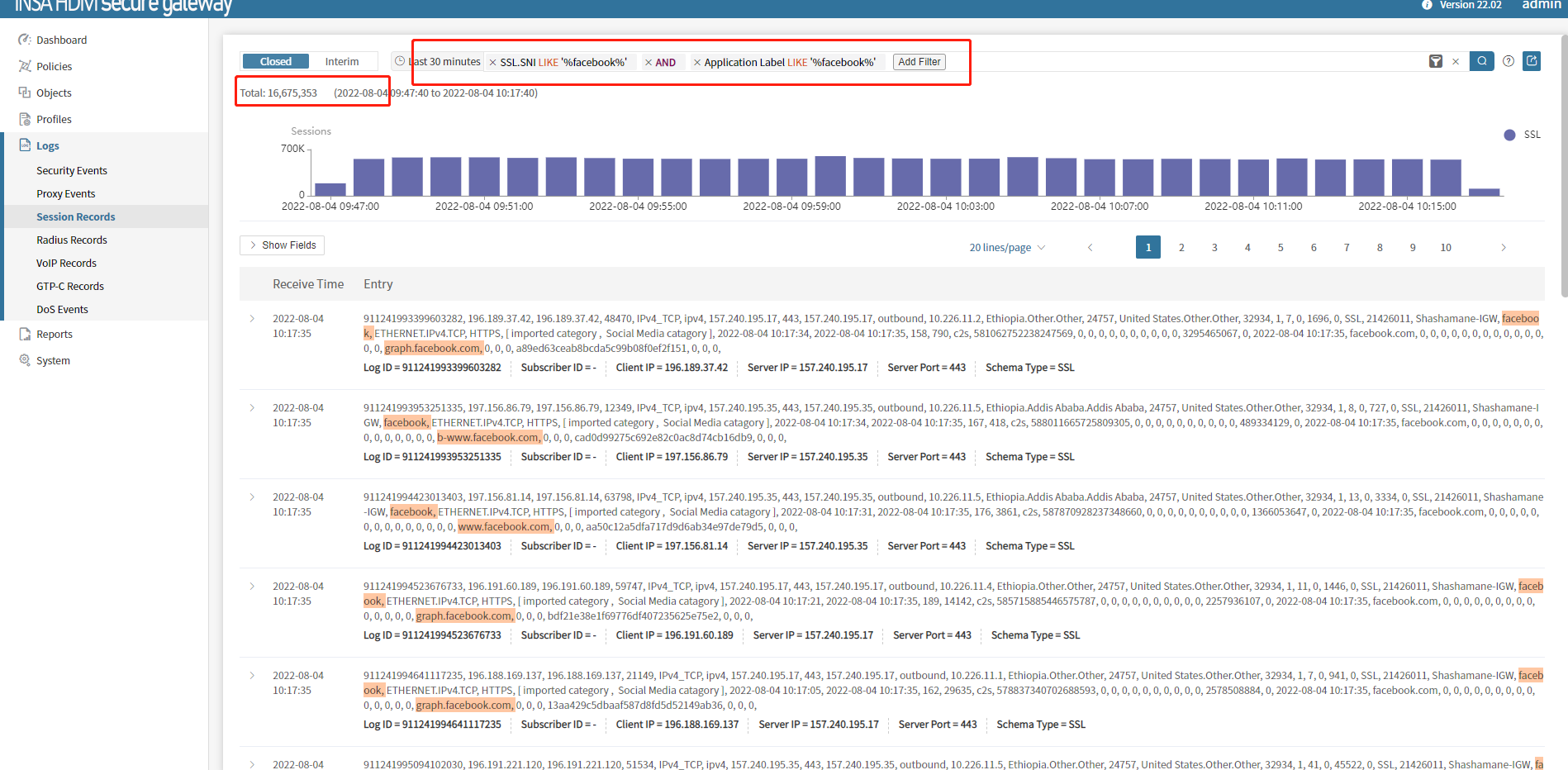Expand the first log entry row
This screenshot has height=770, width=1568.
coord(253,319)
